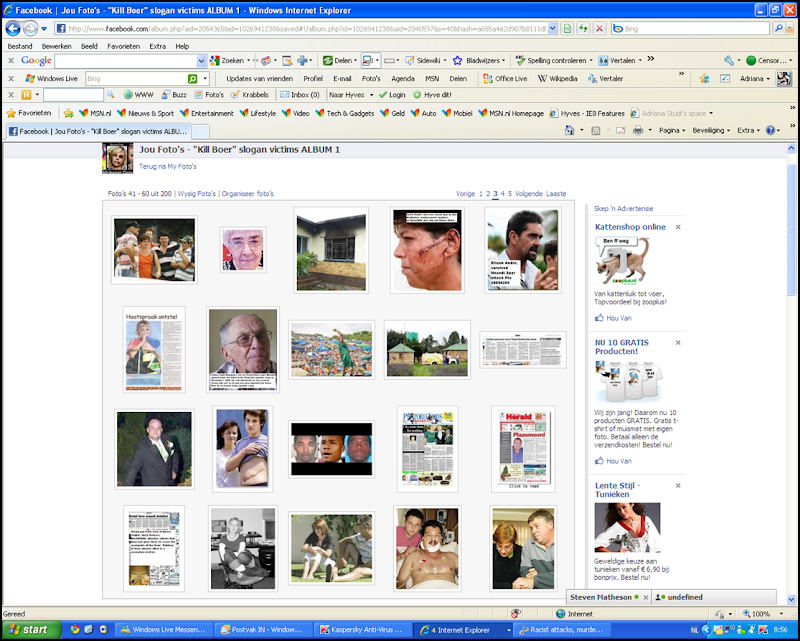800x641 pixels.
Task: Open the Bewerken menu
Action: tap(57, 46)
